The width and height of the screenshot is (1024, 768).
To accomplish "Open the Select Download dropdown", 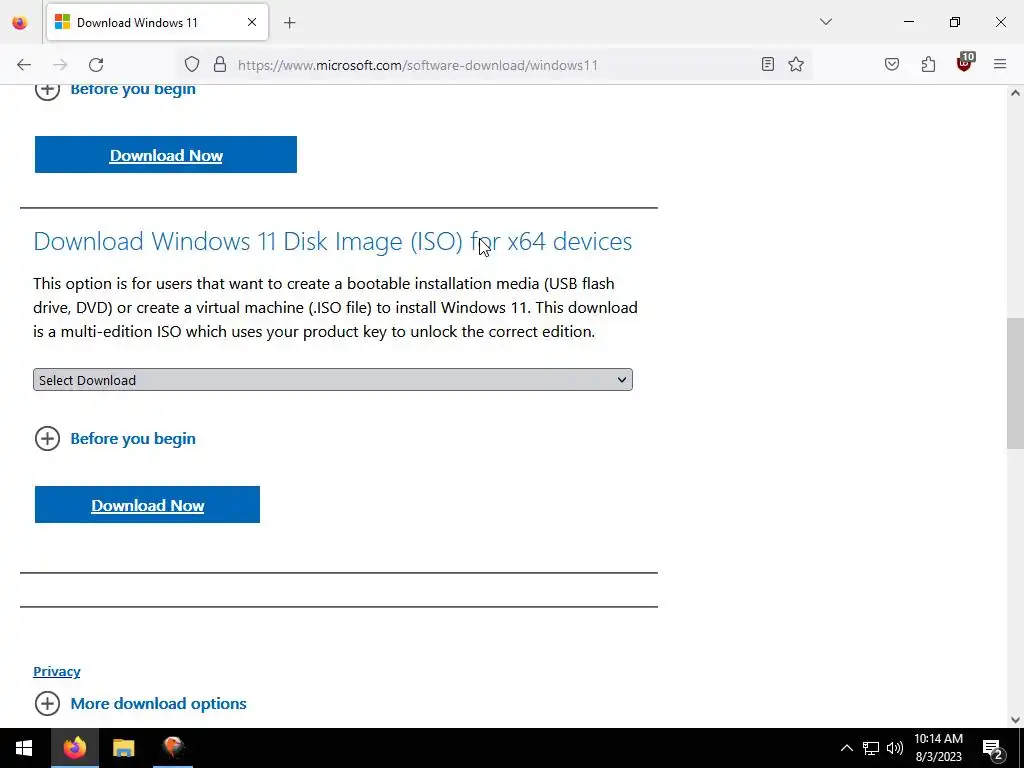I will click(x=332, y=380).
